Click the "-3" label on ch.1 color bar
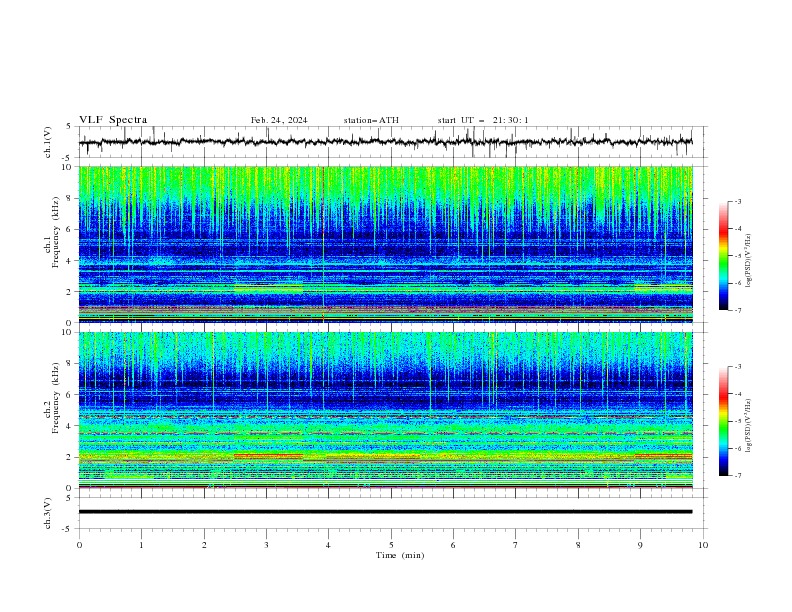 (737, 201)
